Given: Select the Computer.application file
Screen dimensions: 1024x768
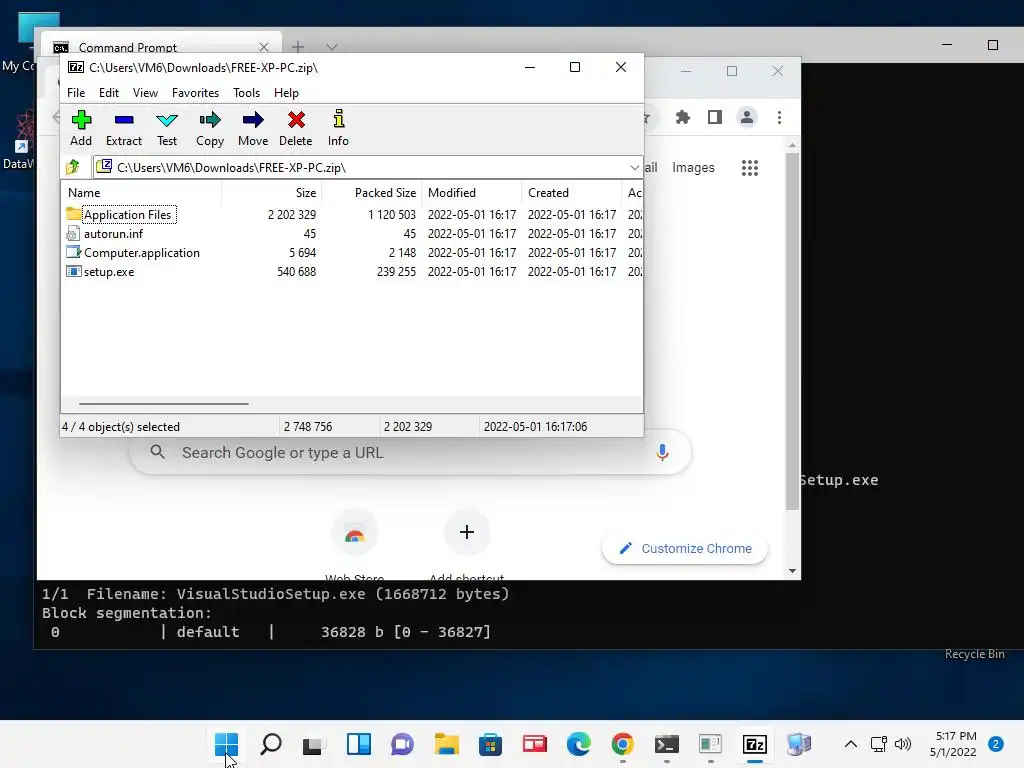Looking at the screenshot, I should [142, 252].
